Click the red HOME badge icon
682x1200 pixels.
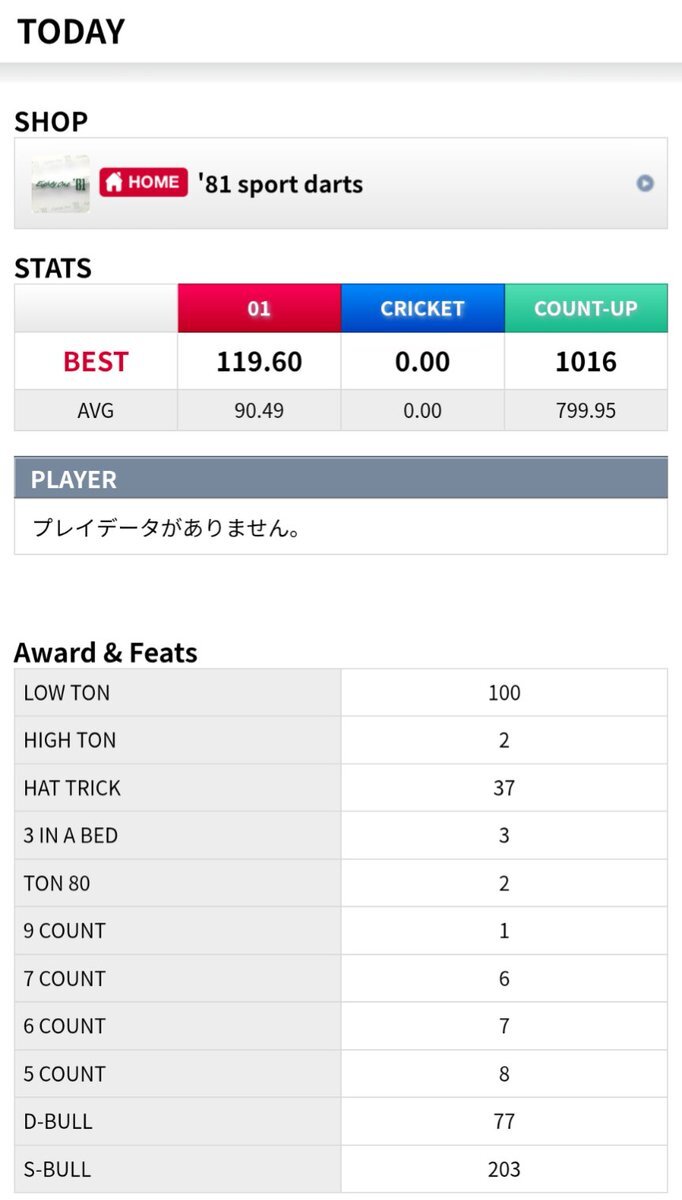click(144, 182)
